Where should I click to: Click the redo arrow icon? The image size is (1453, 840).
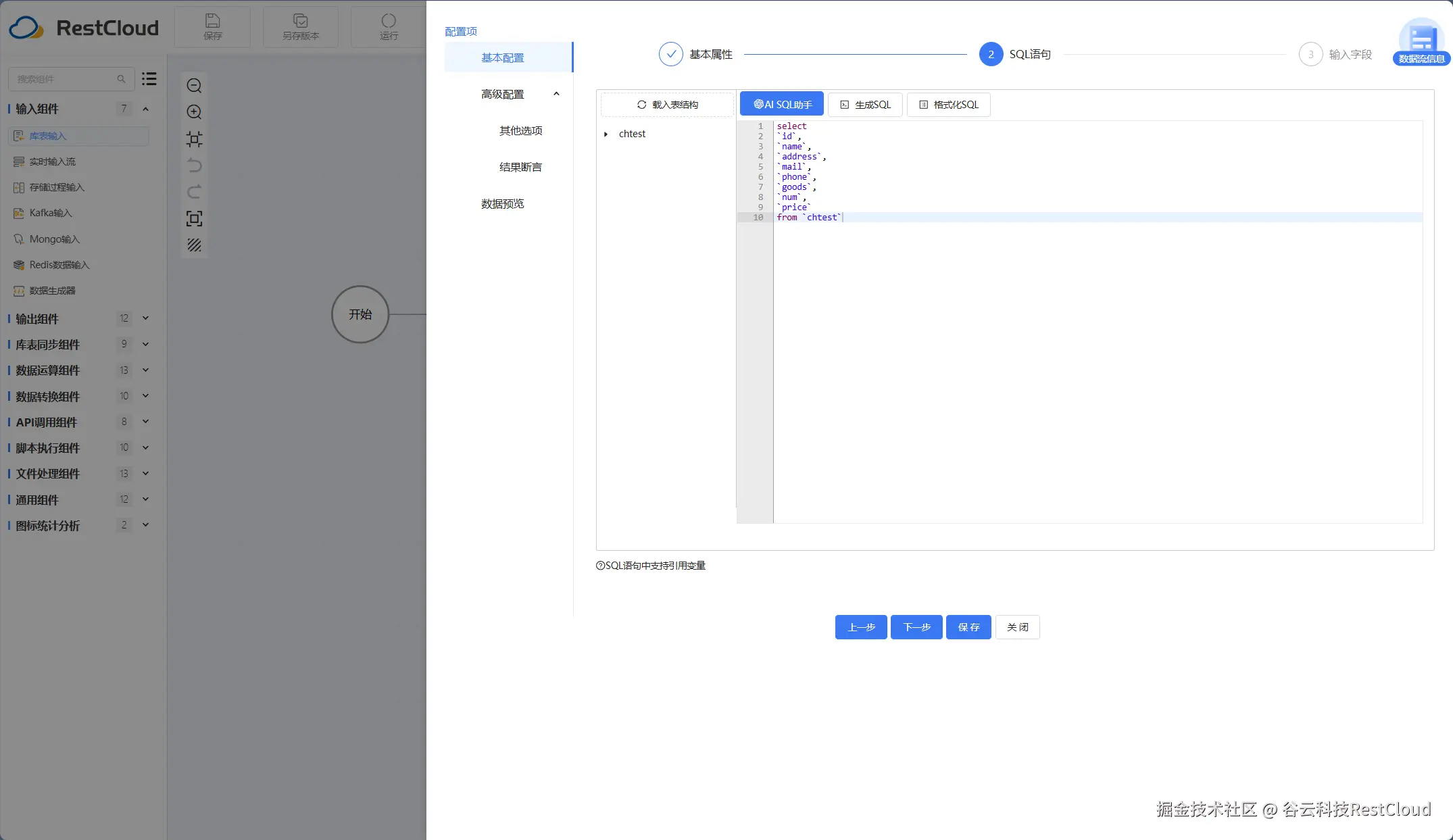194,192
